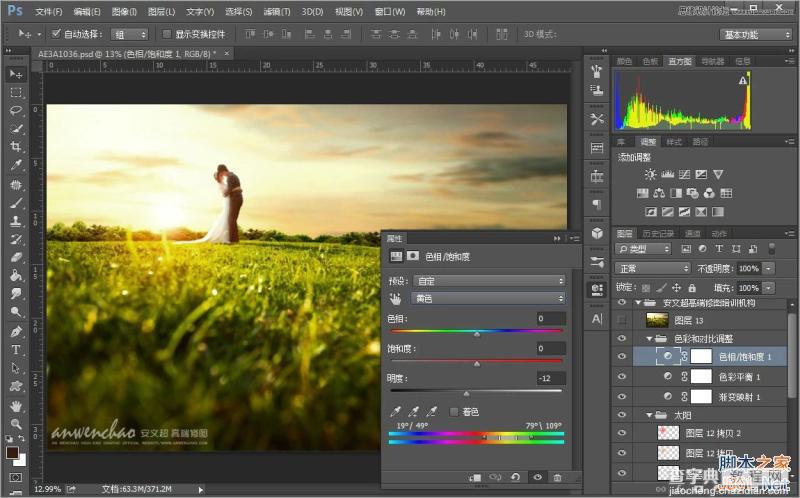
Task: Hide the 色彩平衡 1 layer
Action: click(621, 377)
